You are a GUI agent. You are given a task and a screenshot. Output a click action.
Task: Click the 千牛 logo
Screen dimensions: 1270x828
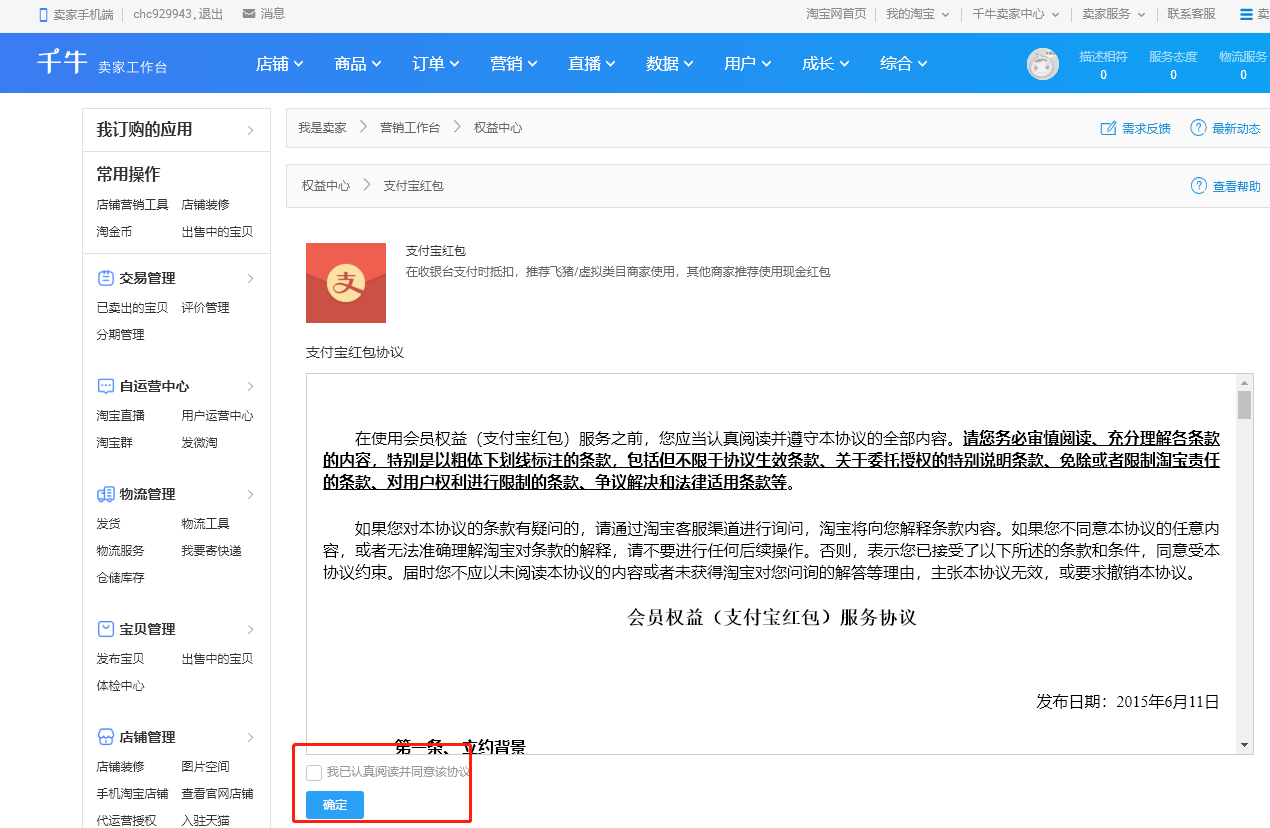point(63,62)
